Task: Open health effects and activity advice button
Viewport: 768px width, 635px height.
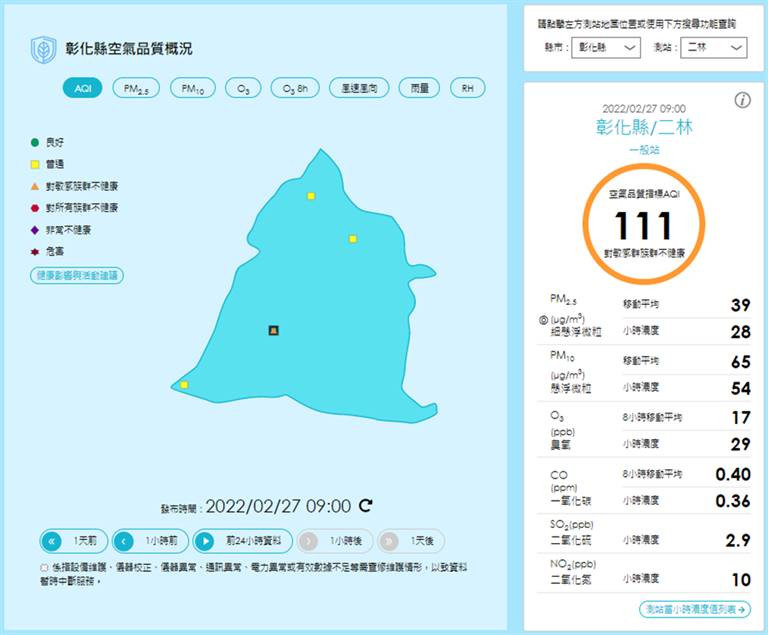Action: point(77,275)
